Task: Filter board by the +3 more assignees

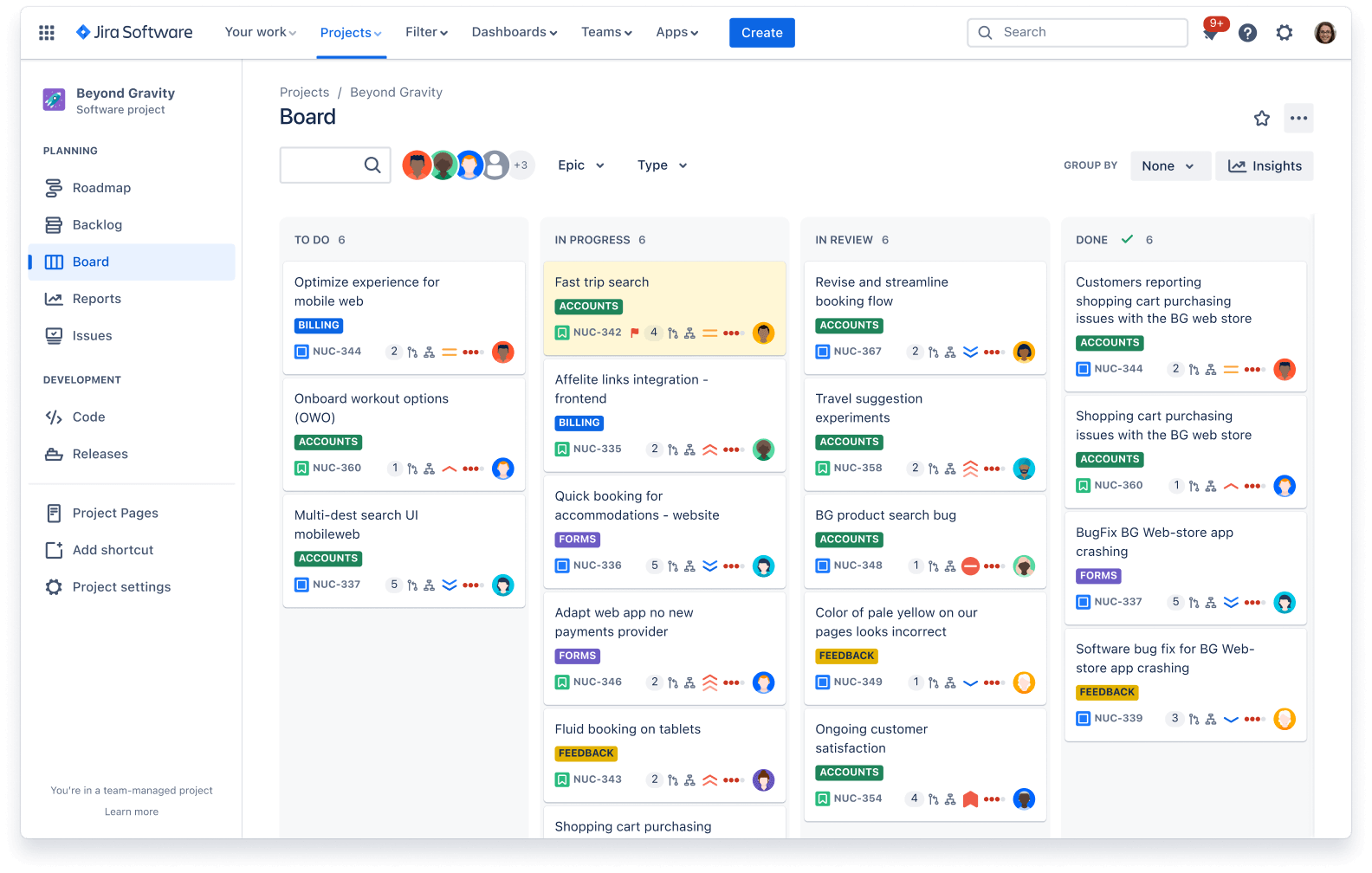Action: 521,165
